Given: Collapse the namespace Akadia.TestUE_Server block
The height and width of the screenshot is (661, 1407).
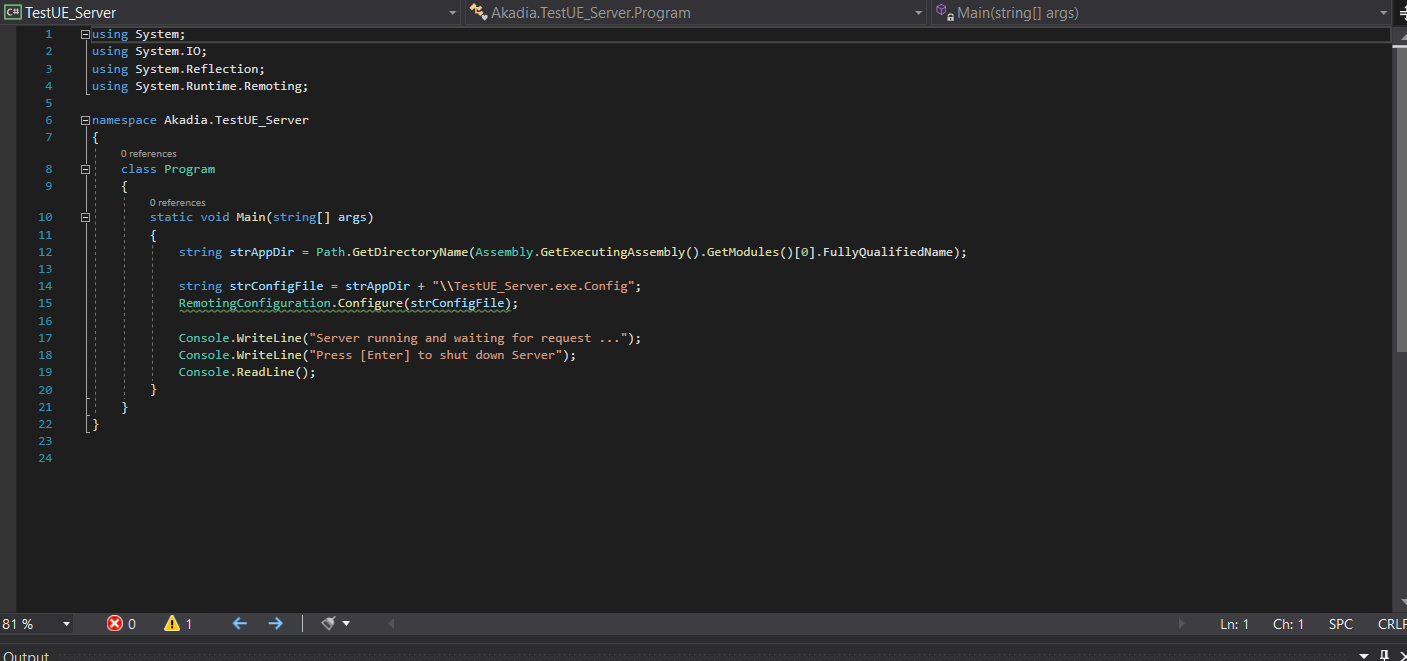Looking at the screenshot, I should click(85, 120).
